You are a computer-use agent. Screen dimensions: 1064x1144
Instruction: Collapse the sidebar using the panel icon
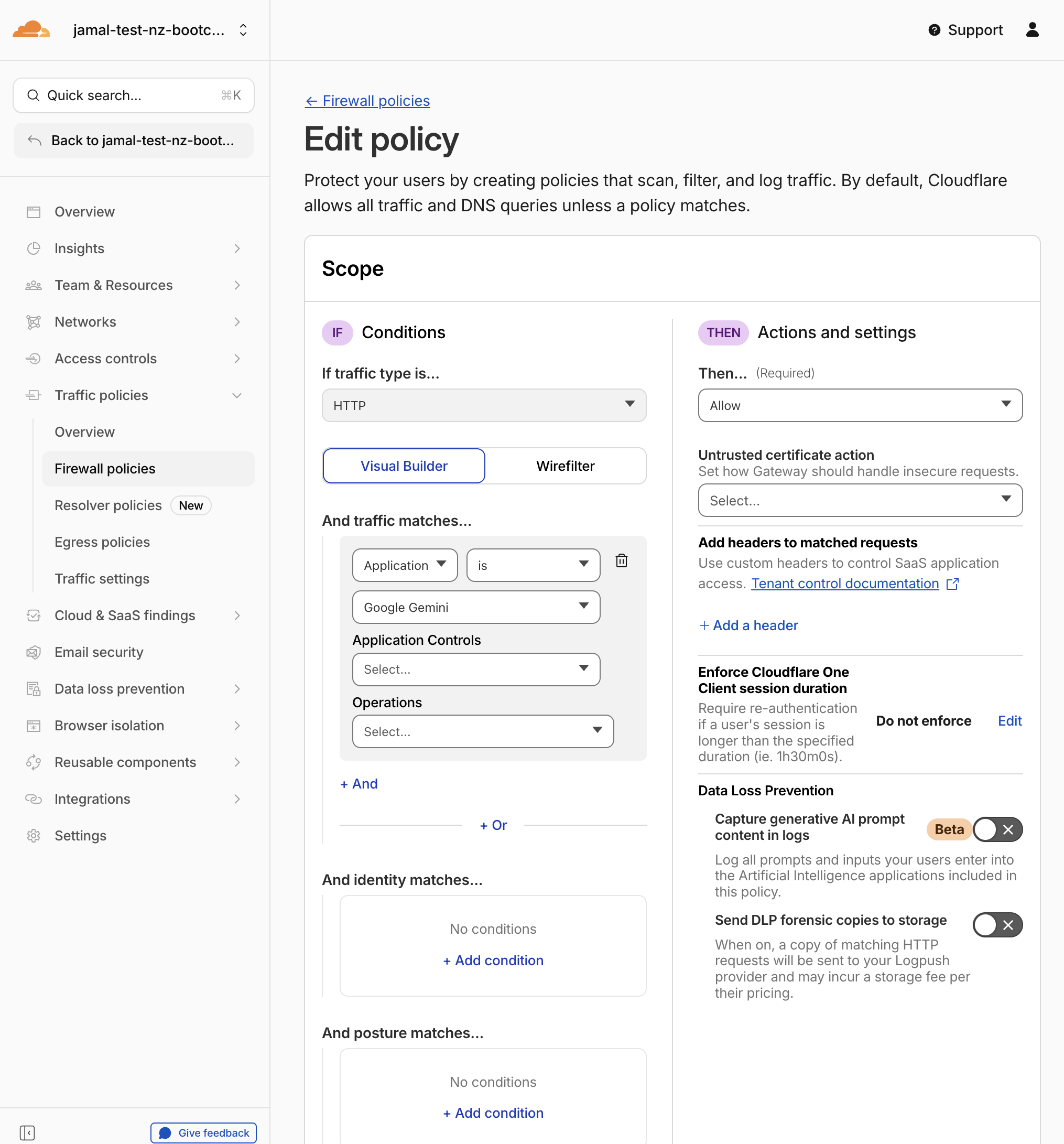pos(27,1132)
